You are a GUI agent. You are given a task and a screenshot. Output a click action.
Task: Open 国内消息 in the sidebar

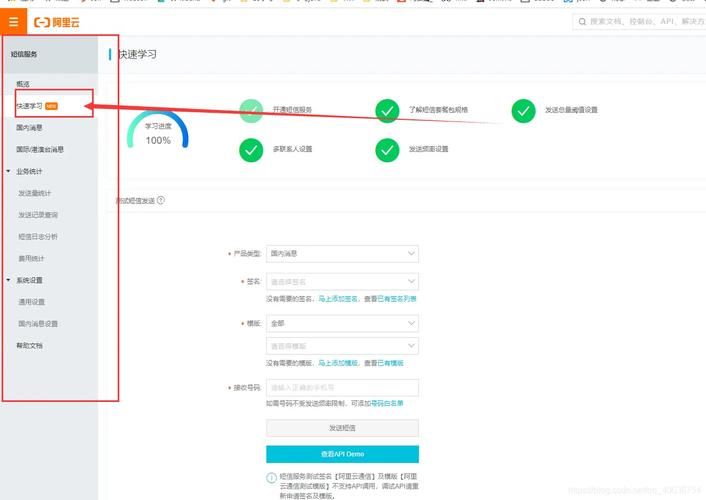pyautogui.click(x=29, y=127)
